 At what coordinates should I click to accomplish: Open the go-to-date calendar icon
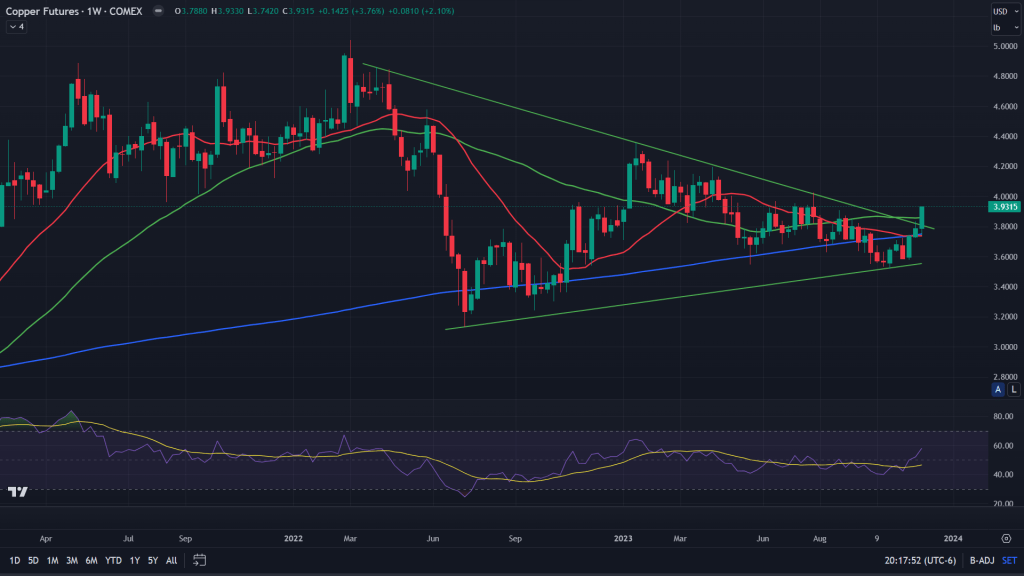[x=199, y=560]
